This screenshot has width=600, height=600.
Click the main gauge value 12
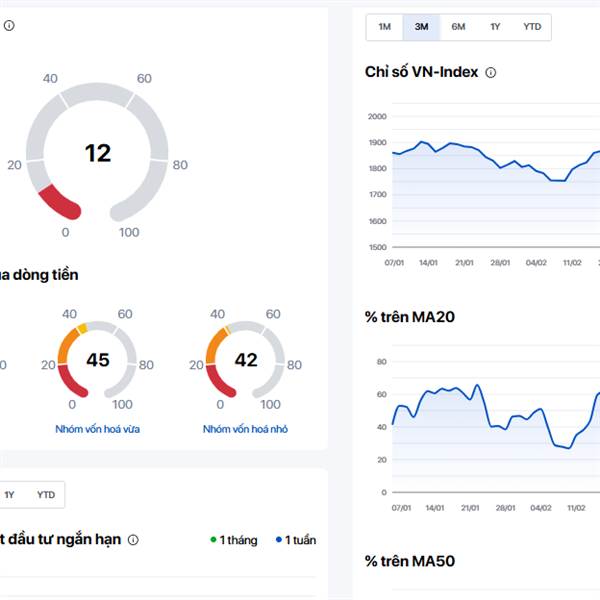point(98,153)
